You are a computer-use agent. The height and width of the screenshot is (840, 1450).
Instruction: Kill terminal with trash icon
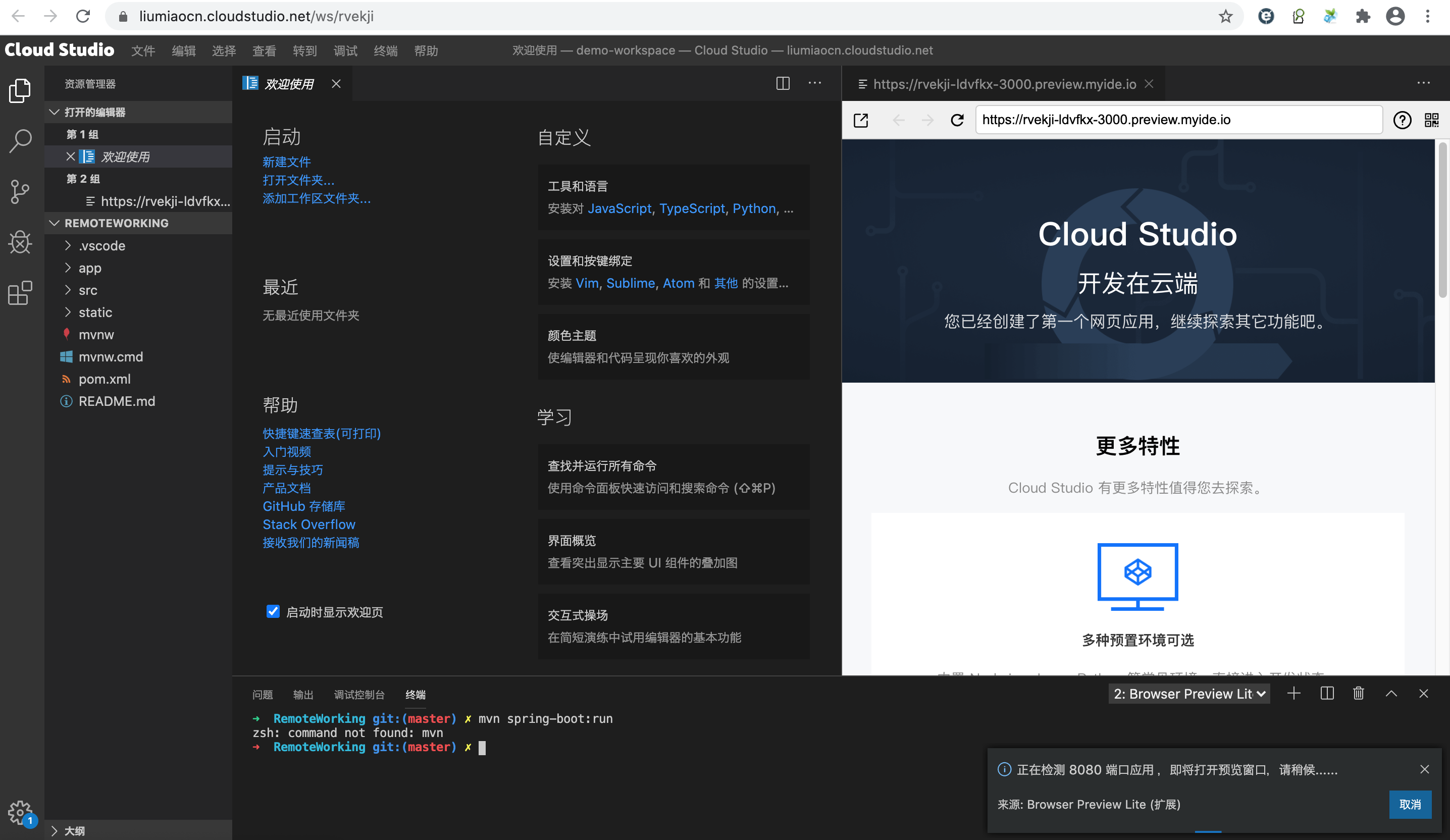1359,694
